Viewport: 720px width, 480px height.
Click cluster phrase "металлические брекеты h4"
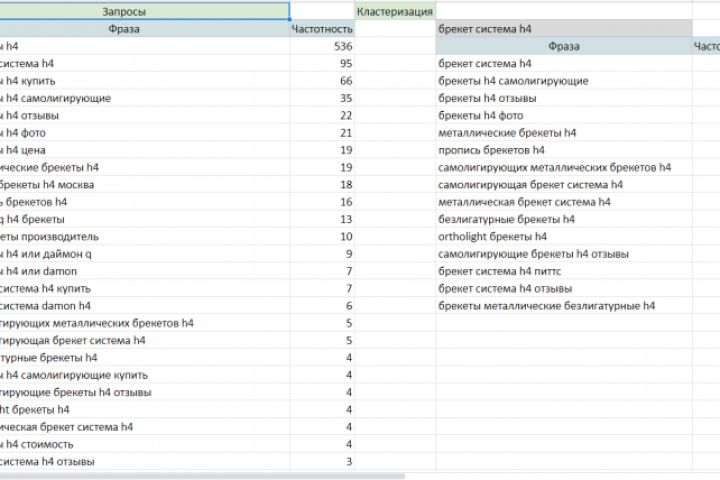click(x=564, y=133)
